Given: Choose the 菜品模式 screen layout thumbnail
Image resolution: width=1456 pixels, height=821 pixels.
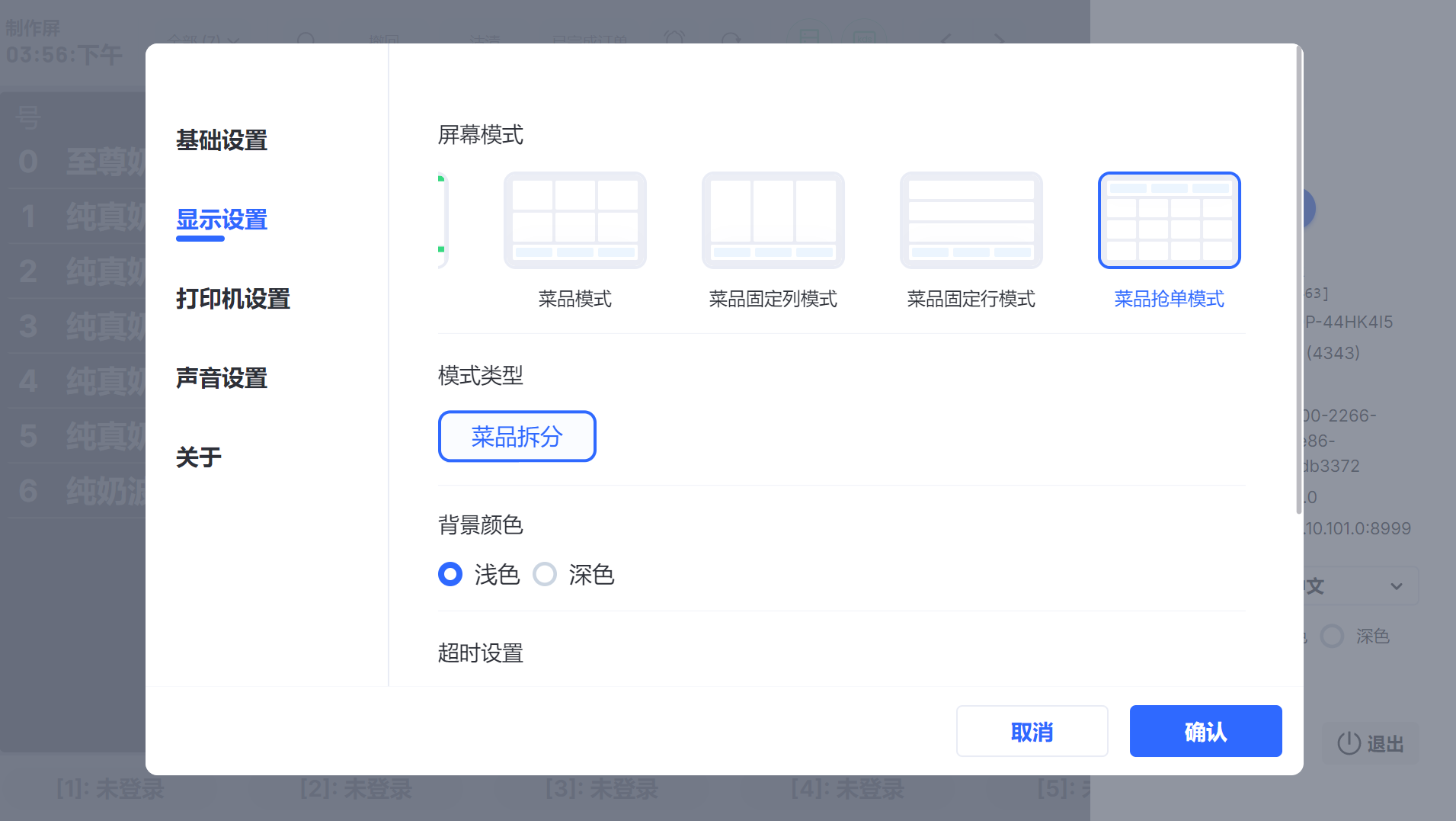Looking at the screenshot, I should tap(575, 220).
